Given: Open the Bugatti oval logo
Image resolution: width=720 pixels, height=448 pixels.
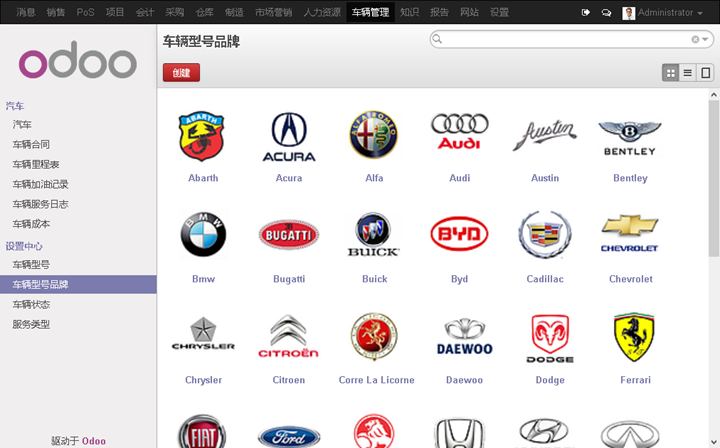Looking at the screenshot, I should pyautogui.click(x=289, y=235).
